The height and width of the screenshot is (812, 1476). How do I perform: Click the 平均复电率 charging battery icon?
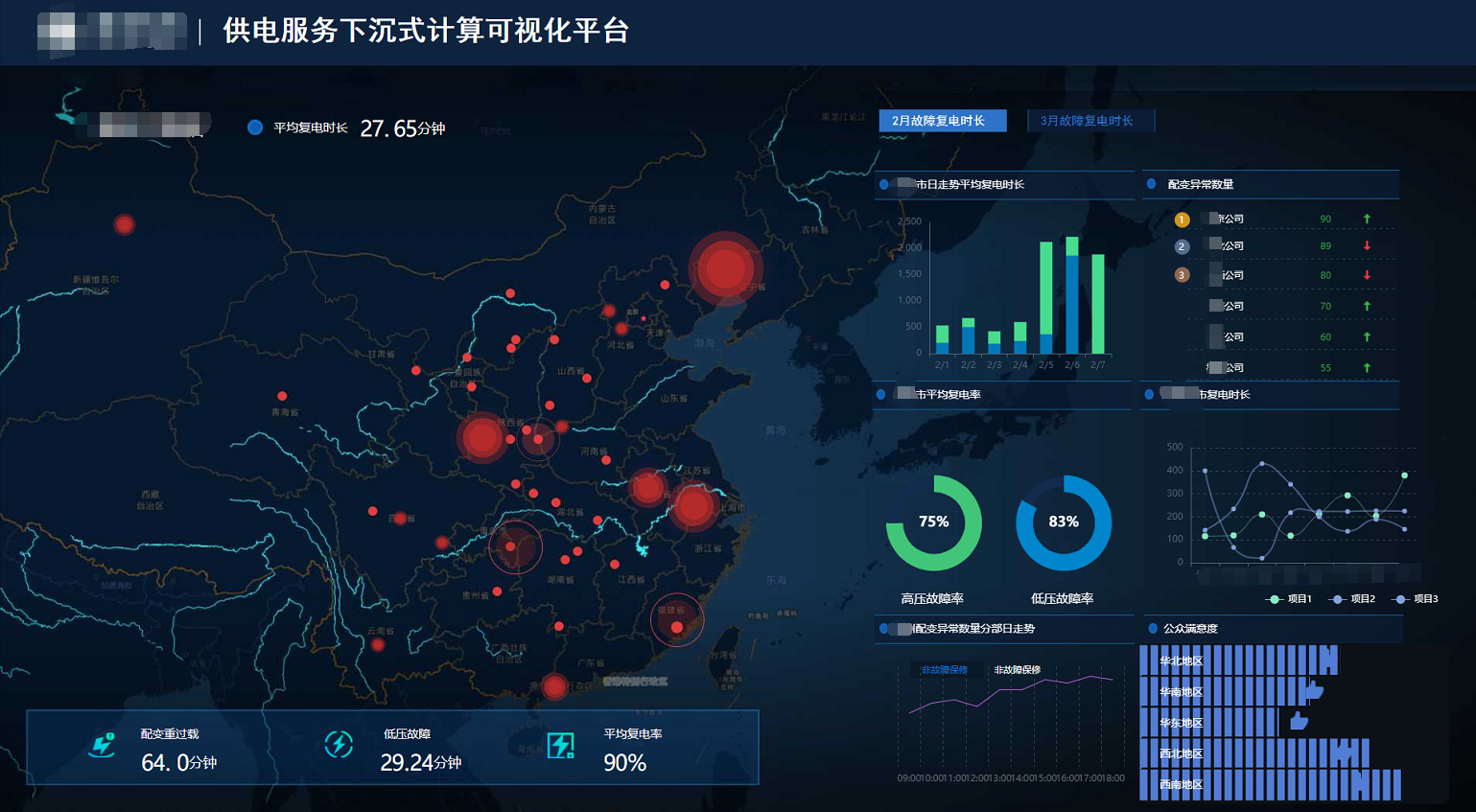coord(559,743)
